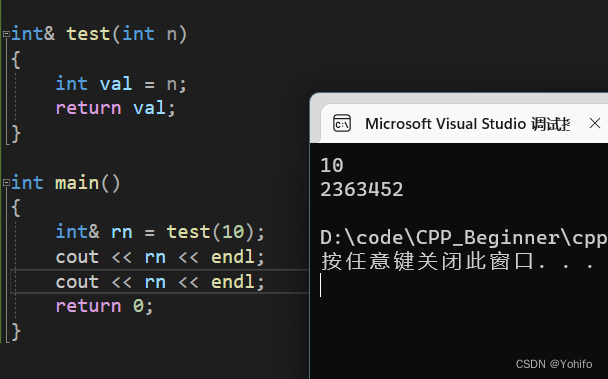Select the Microsoft Visual Studio debug console tab
This screenshot has width=608, height=379.
[x=465, y=123]
